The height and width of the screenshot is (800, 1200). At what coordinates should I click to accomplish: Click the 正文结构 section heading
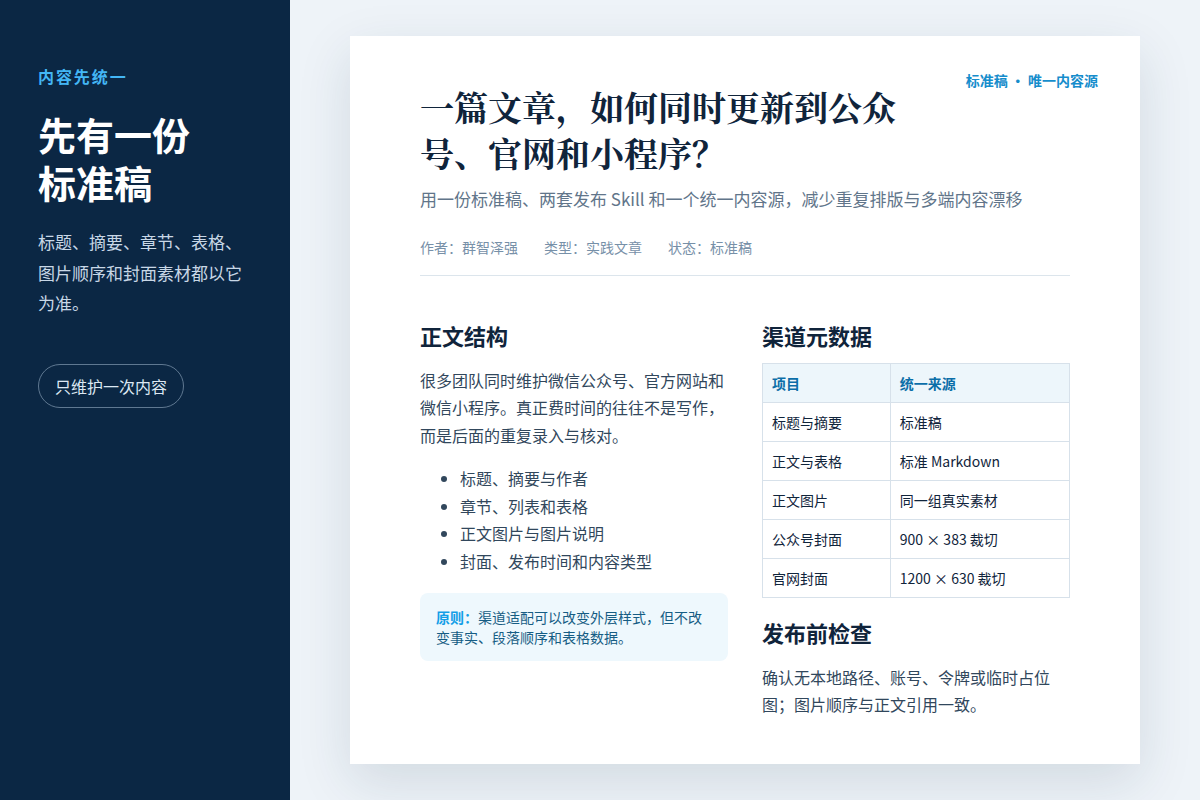(464, 337)
